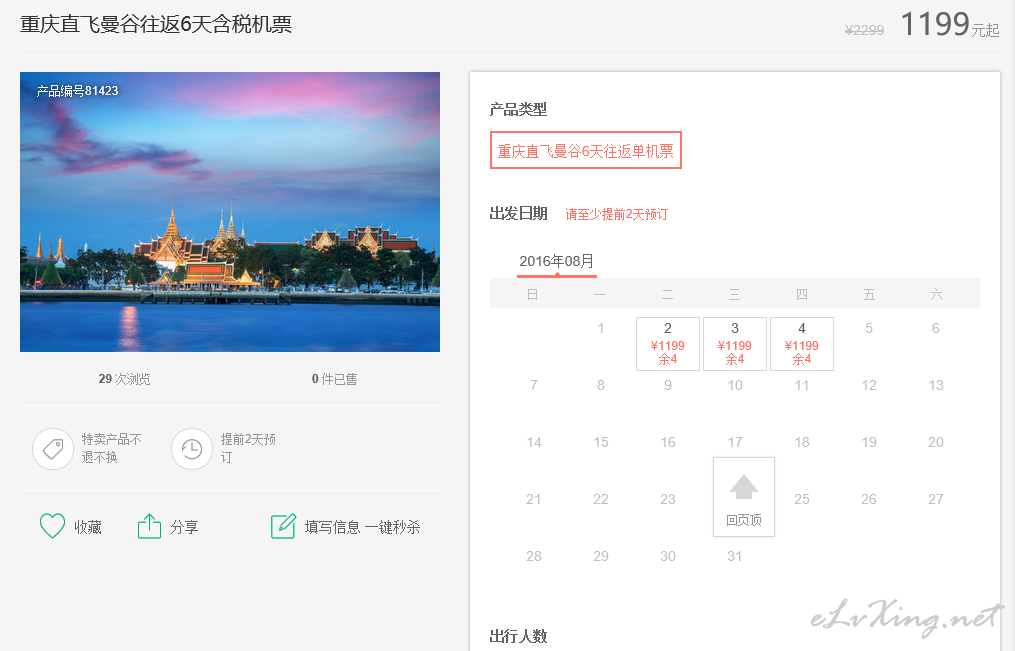
Task: Click the 分享 label
Action: click(184, 527)
